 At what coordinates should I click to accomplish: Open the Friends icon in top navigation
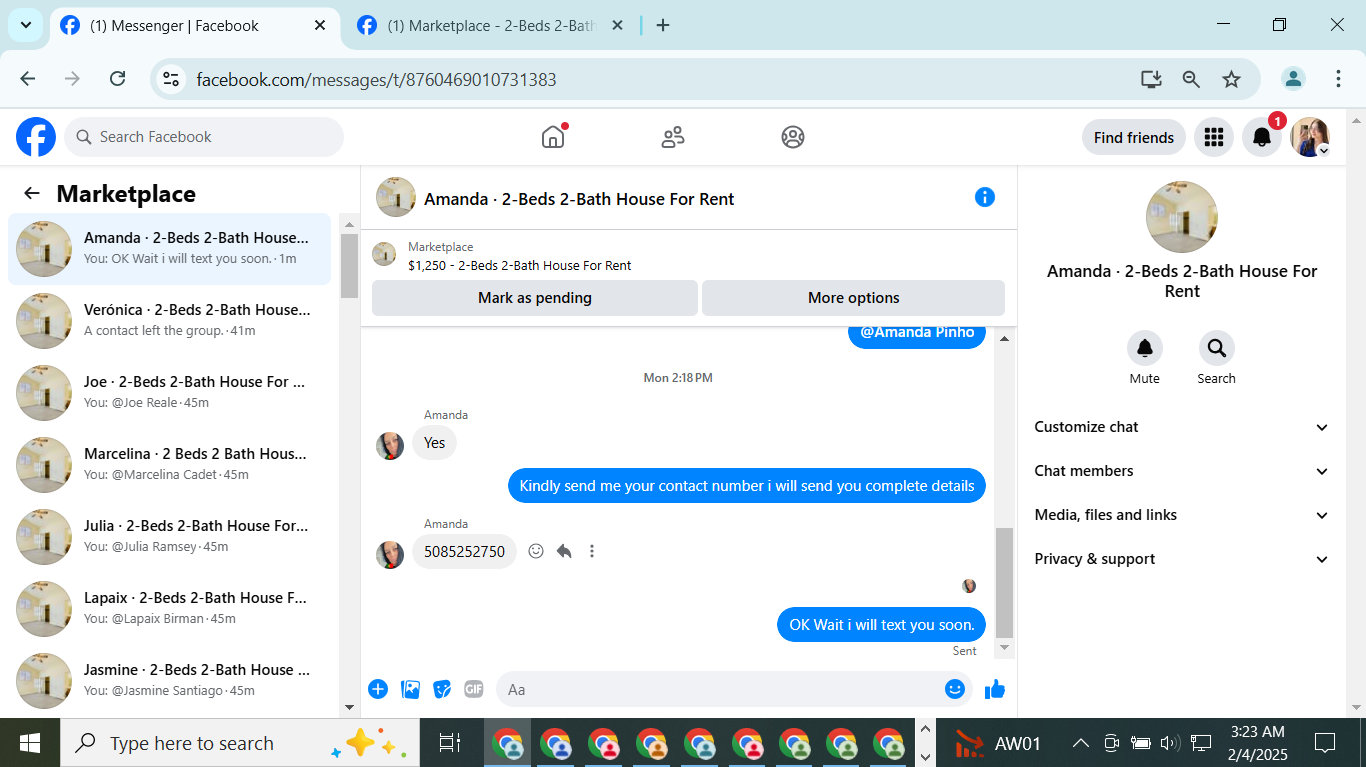point(673,137)
